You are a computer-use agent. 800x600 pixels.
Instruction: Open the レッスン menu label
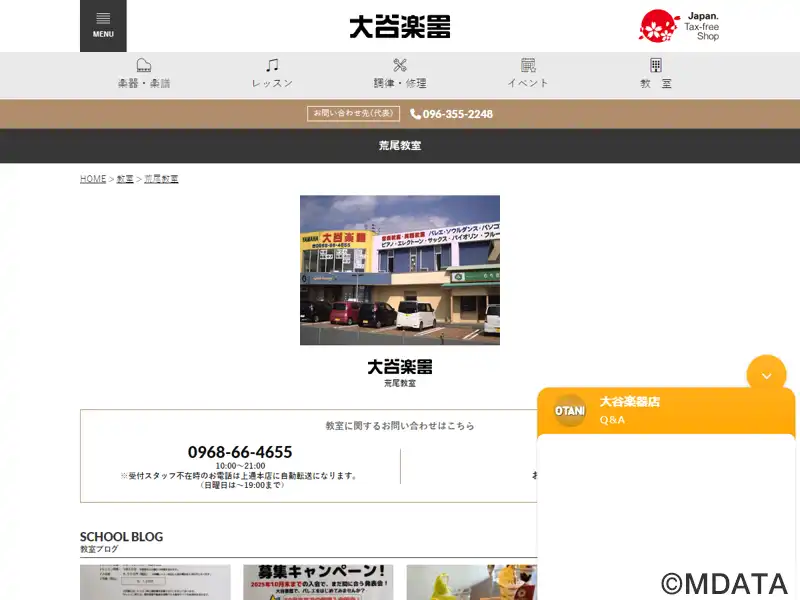[x=272, y=83]
